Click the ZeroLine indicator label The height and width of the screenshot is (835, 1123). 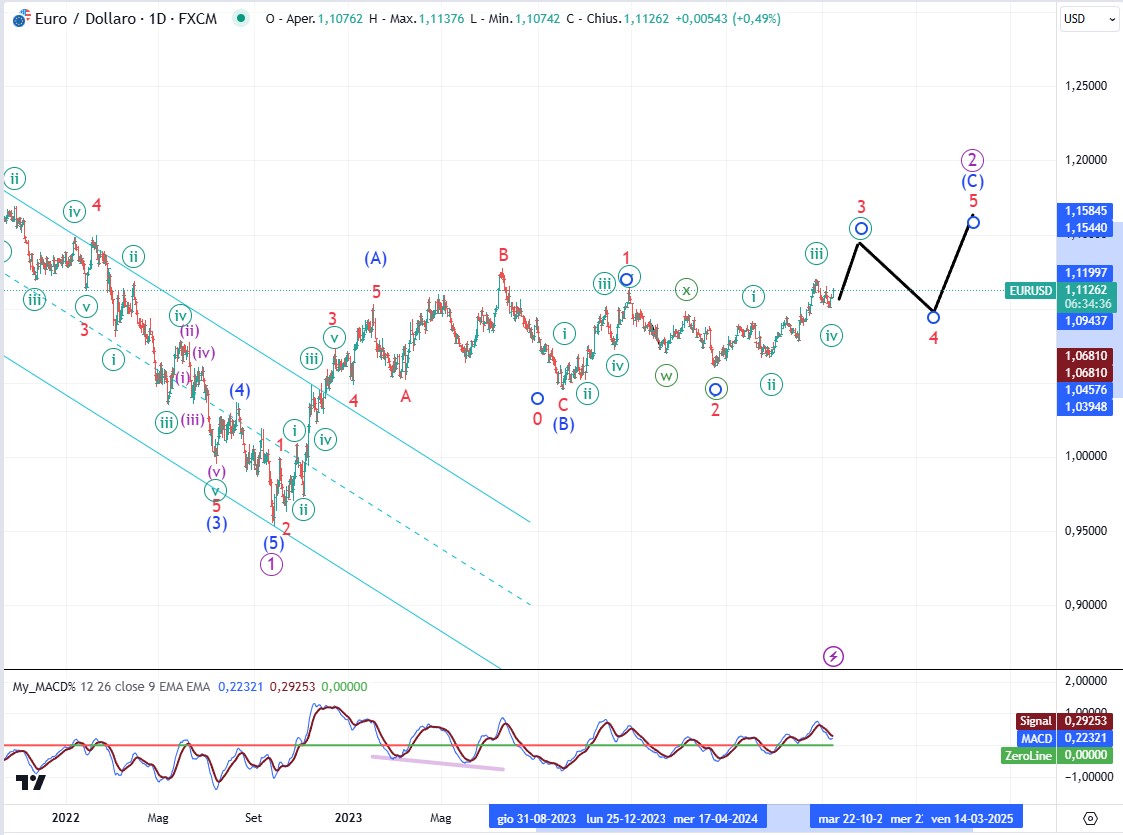(x=1028, y=755)
